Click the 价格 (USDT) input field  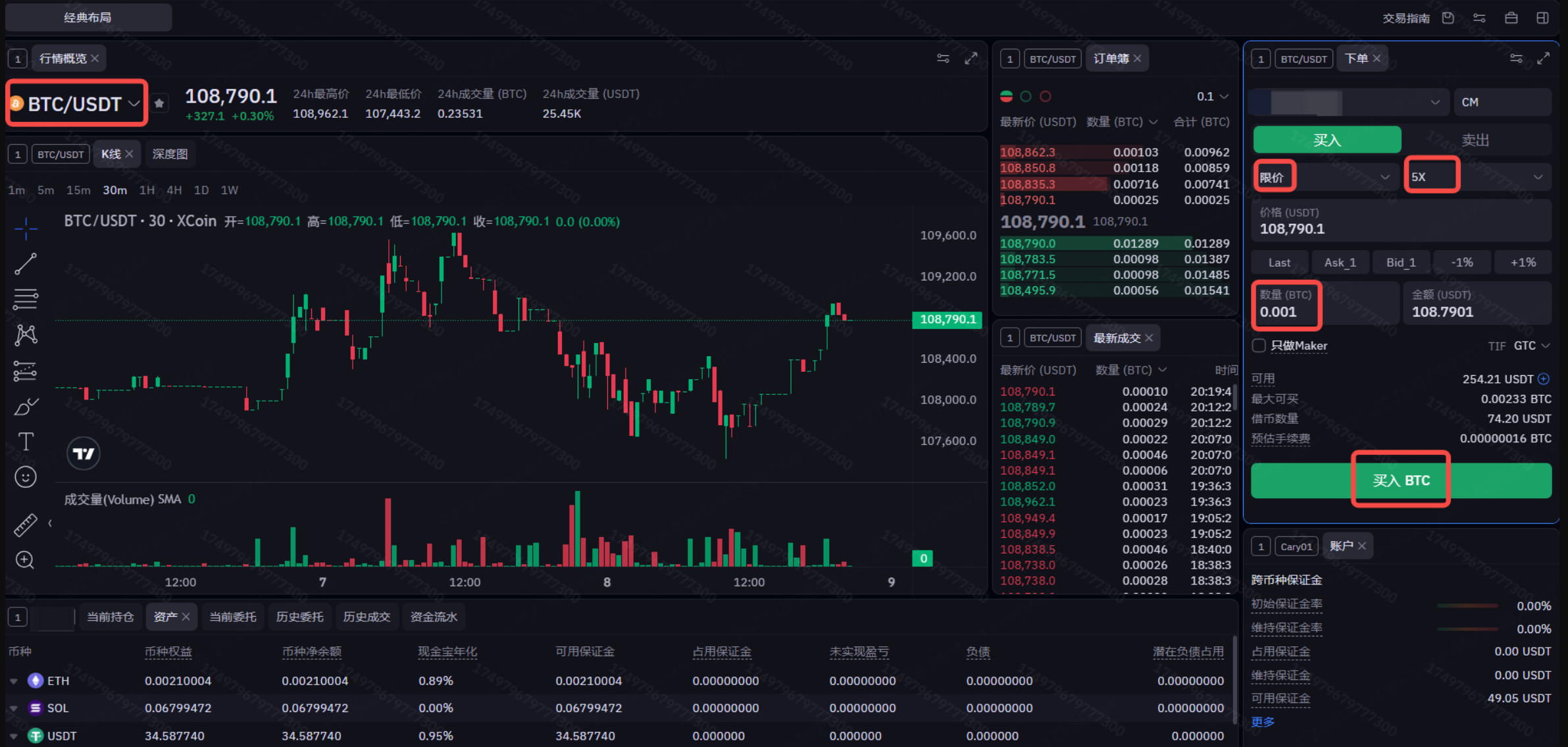tap(1401, 221)
